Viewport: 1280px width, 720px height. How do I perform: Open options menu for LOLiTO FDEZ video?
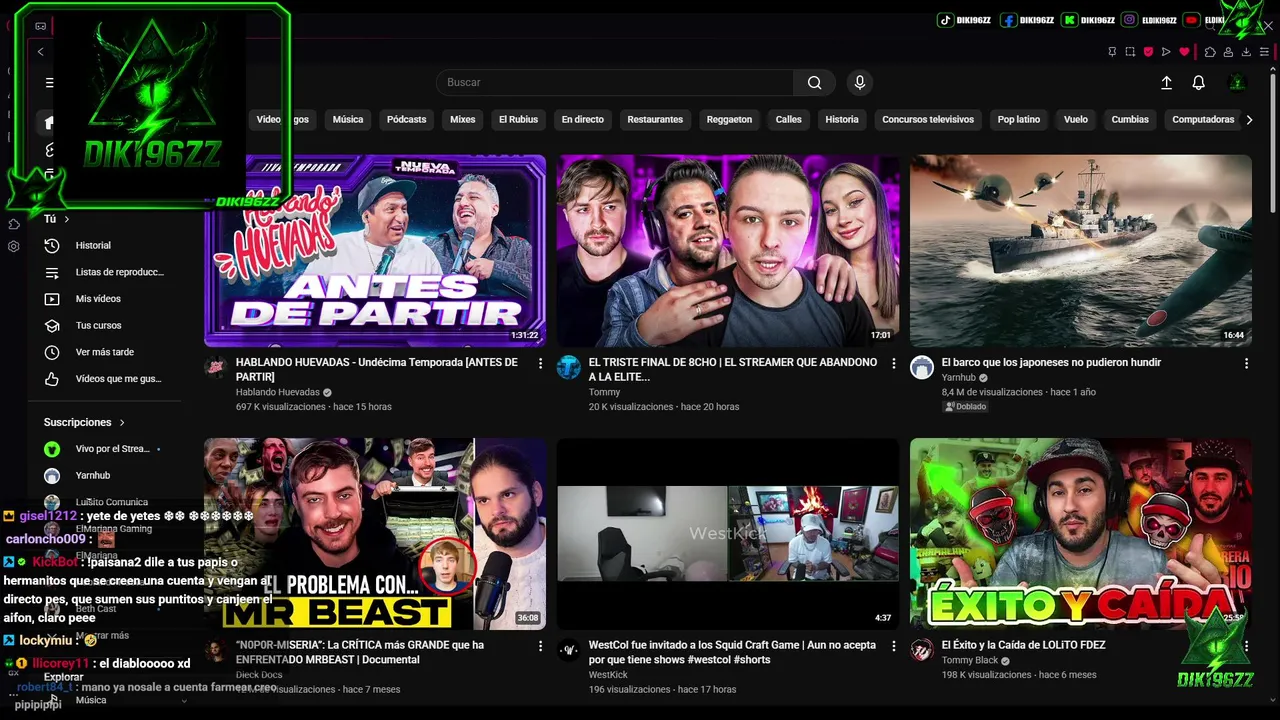click(x=1246, y=647)
